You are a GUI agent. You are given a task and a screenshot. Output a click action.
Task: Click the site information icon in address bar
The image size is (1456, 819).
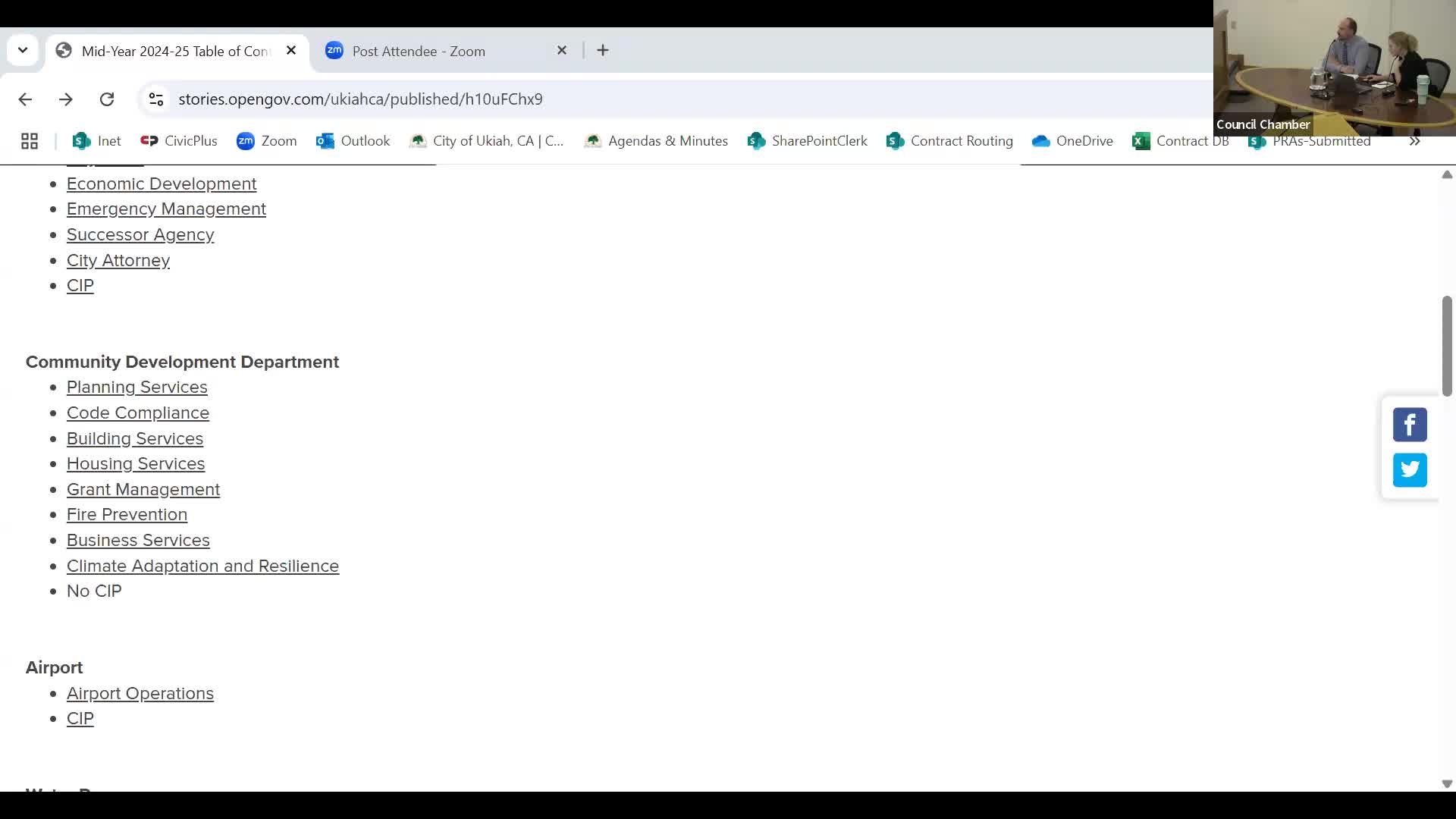pyautogui.click(x=156, y=99)
